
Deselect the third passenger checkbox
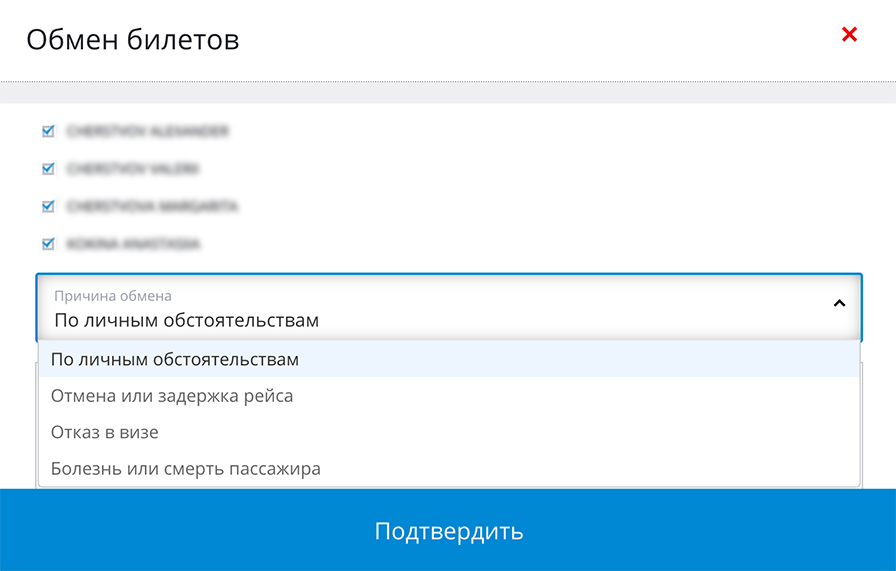[48, 206]
